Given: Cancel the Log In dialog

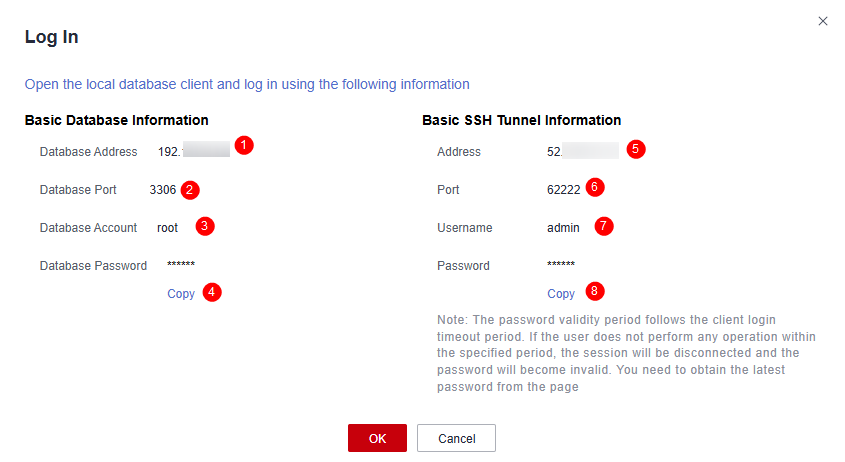Looking at the screenshot, I should (x=456, y=438).
